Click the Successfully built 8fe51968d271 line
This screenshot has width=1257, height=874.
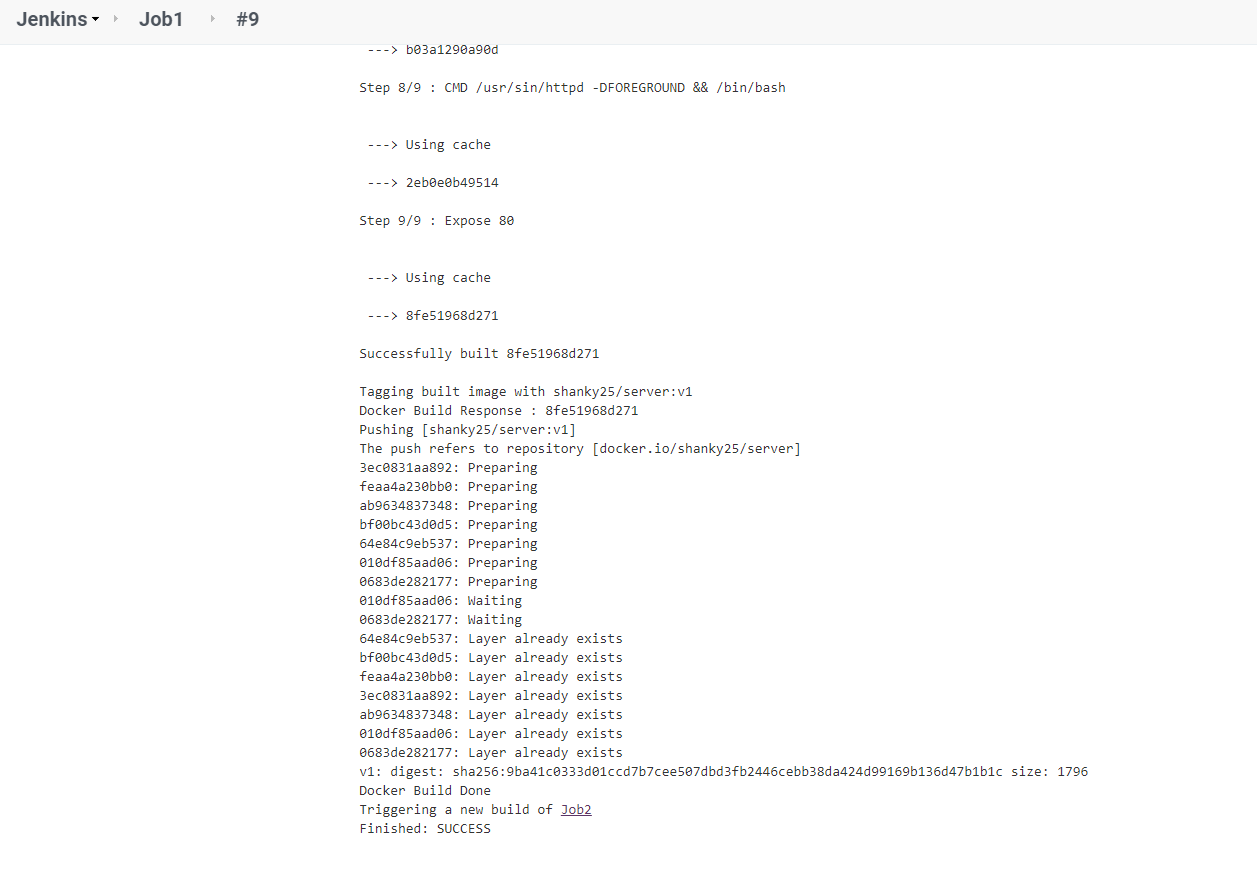coord(479,353)
